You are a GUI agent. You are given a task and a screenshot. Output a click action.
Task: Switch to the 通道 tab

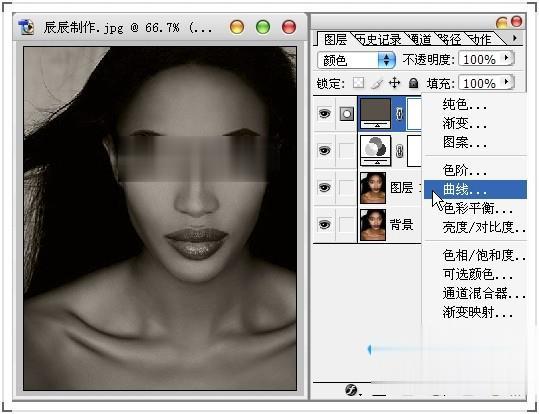pos(420,40)
